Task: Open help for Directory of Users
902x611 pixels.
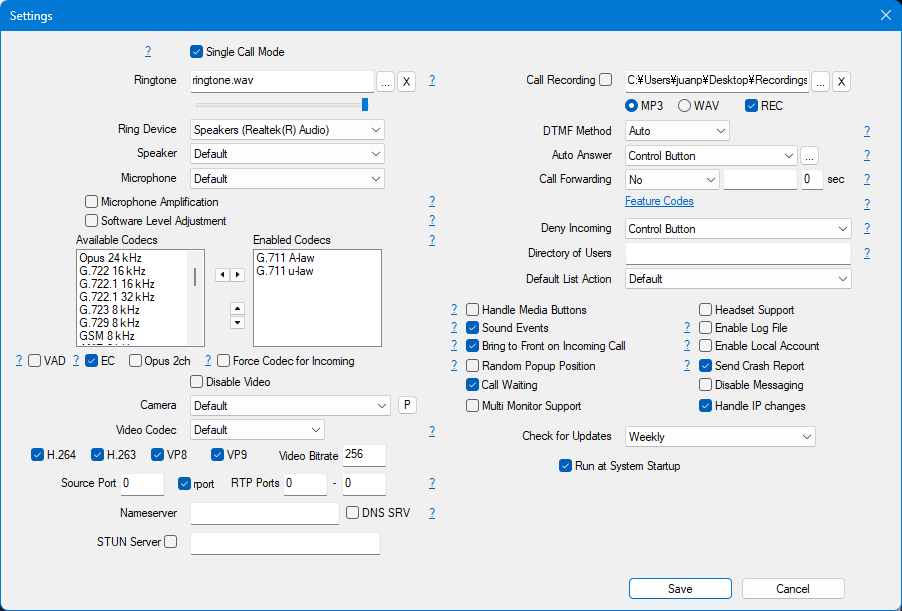Action: 867,253
